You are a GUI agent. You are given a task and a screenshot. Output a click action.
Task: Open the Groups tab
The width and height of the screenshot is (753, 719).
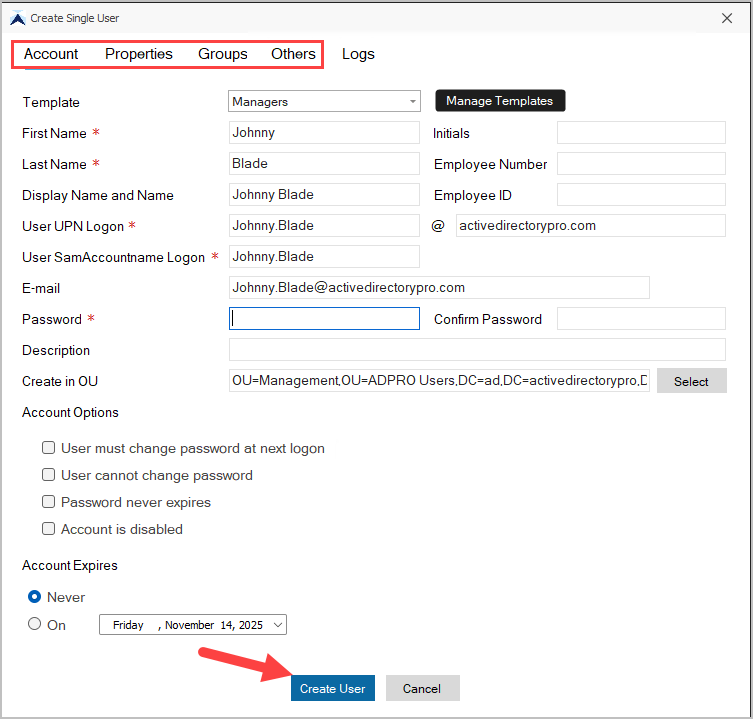point(223,54)
